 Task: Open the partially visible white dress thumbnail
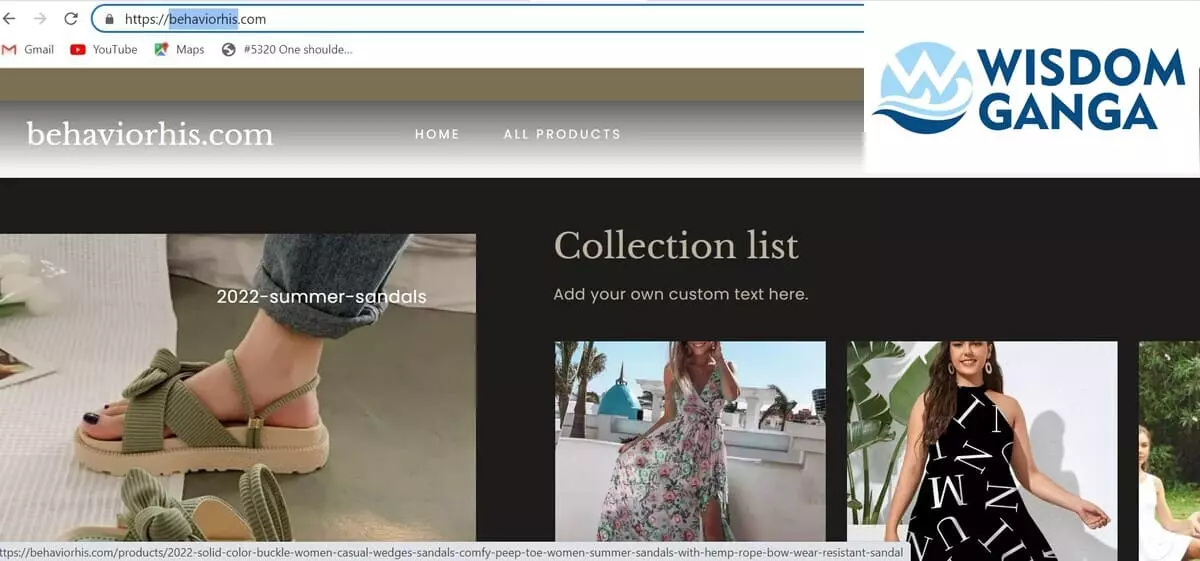(1169, 450)
